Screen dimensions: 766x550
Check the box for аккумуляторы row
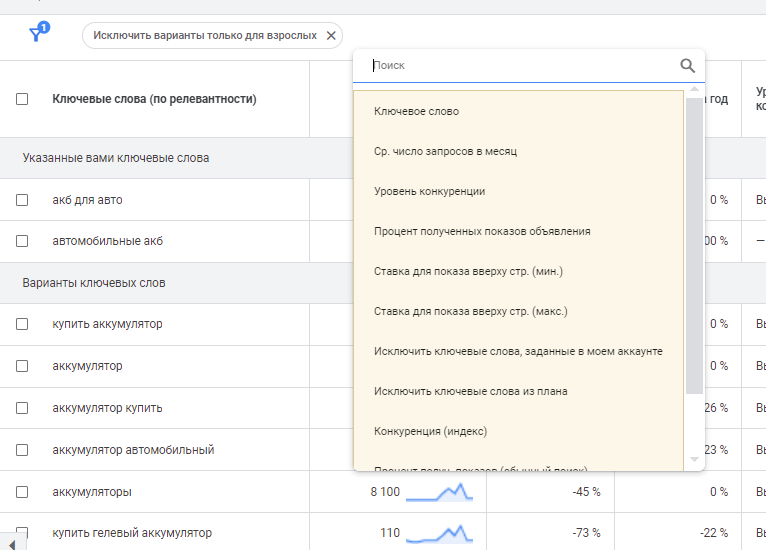[x=22, y=492]
